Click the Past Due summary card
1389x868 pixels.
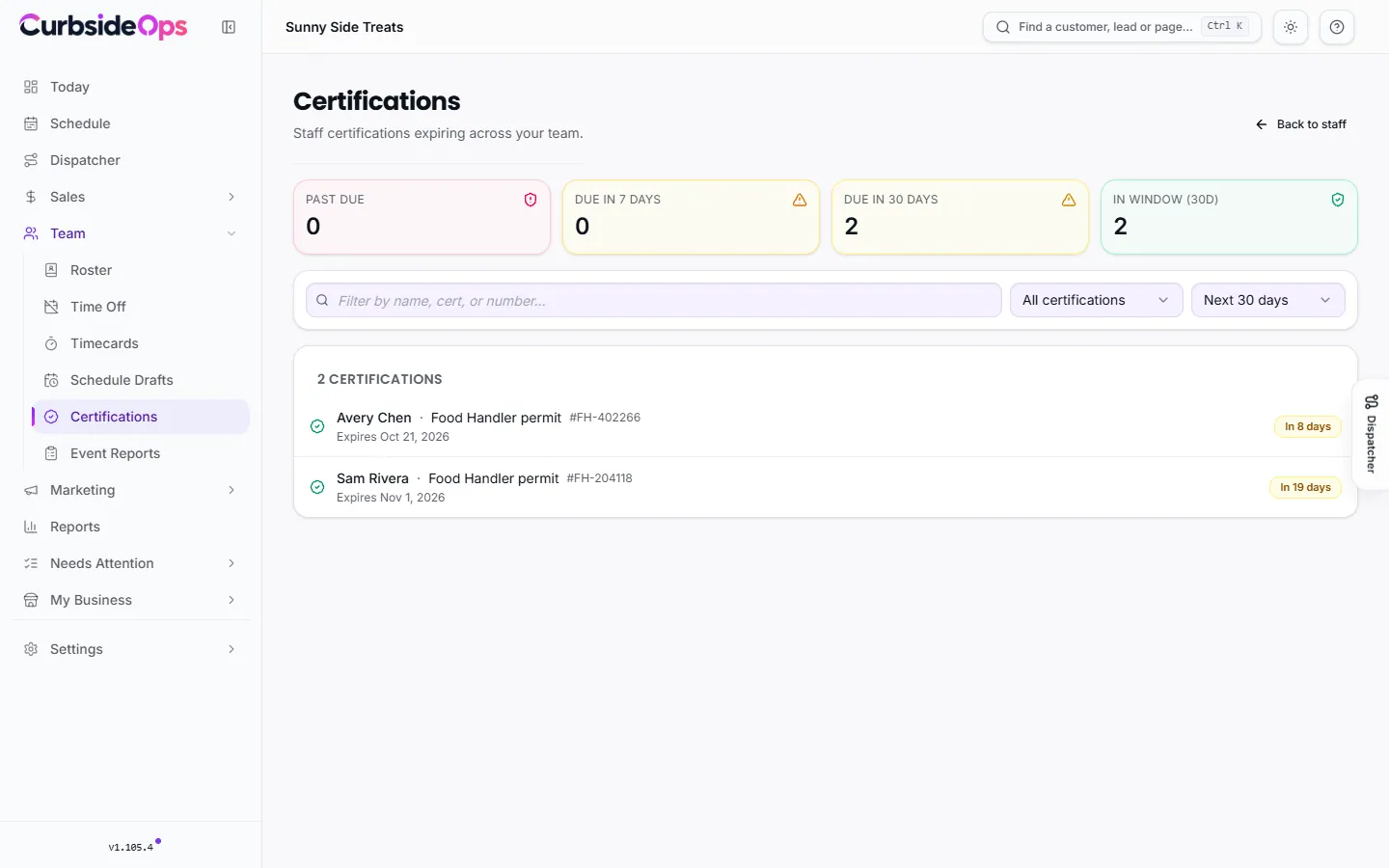click(x=422, y=217)
